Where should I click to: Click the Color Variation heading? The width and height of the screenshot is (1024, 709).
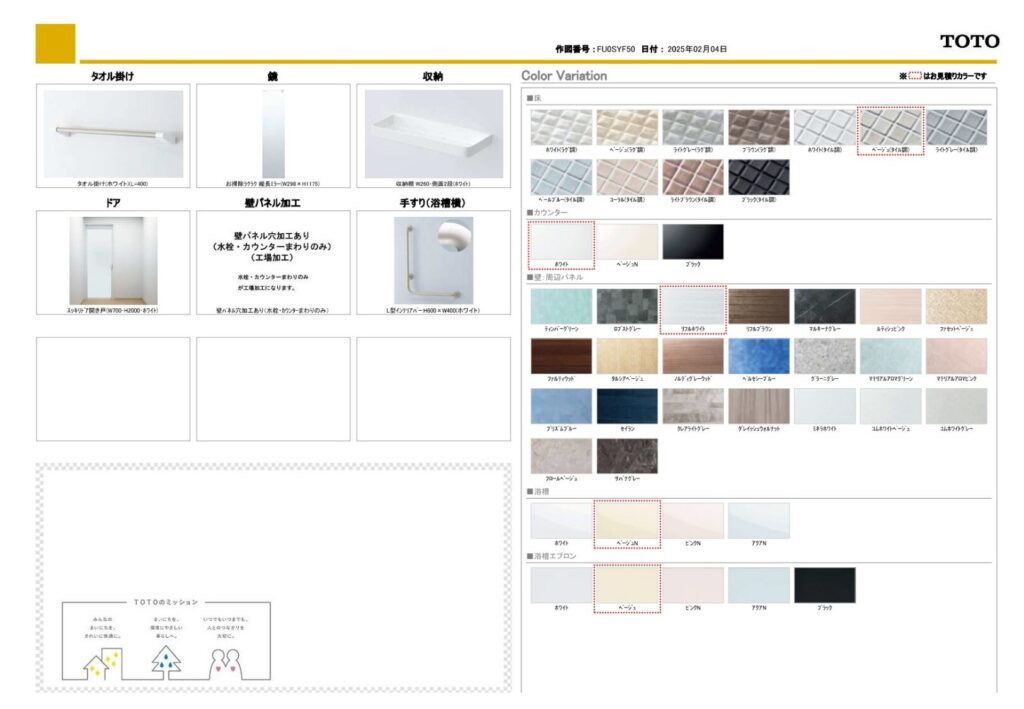[x=564, y=76]
